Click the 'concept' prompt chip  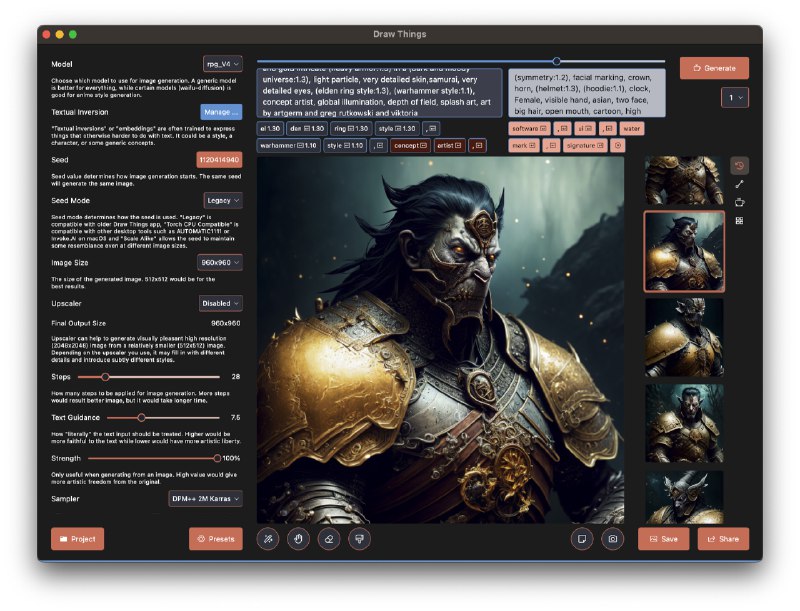pyautogui.click(x=410, y=145)
